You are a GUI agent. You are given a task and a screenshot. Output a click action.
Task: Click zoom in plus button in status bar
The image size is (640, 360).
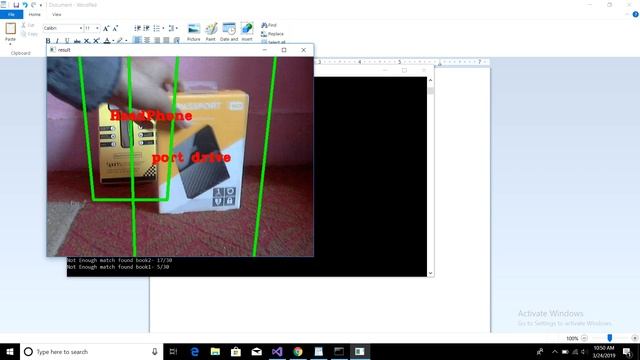[x=635, y=338]
